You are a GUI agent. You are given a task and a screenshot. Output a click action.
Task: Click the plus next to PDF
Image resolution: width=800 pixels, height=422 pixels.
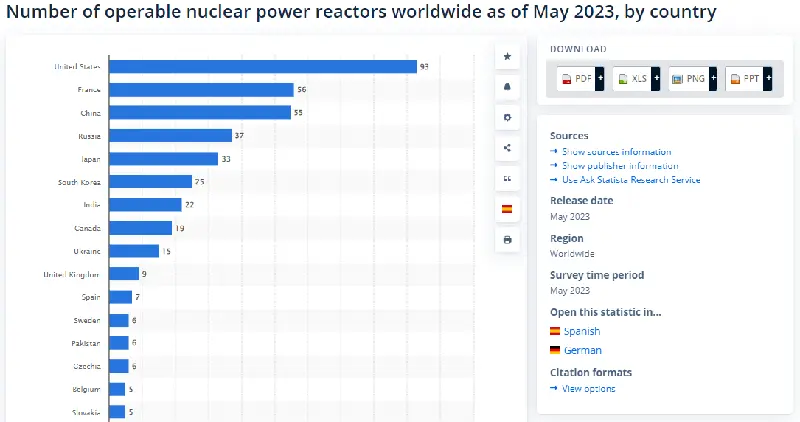600,78
